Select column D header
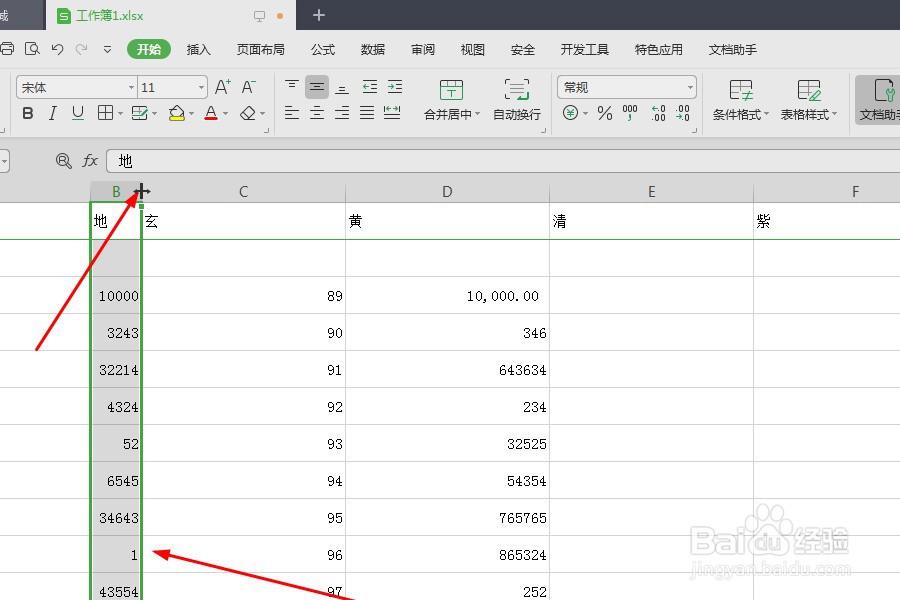The width and height of the screenshot is (900, 600). pyautogui.click(x=447, y=192)
